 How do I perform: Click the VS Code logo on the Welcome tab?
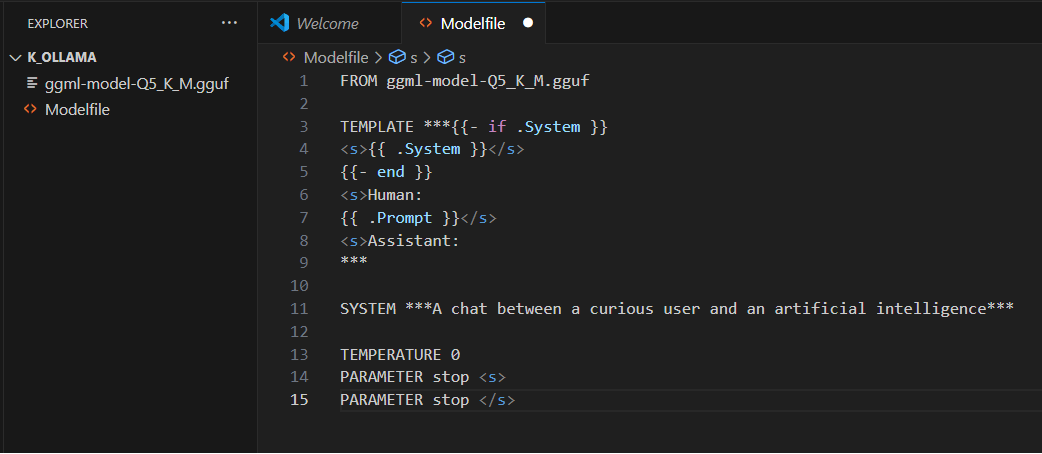(279, 23)
